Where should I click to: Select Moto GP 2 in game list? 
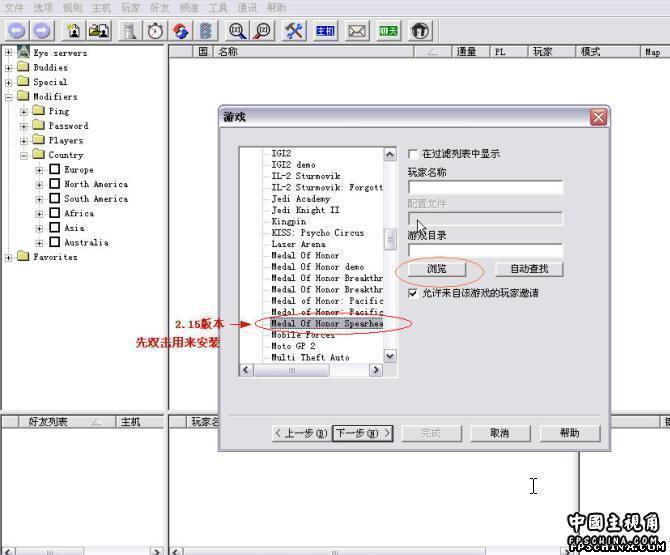click(294, 346)
